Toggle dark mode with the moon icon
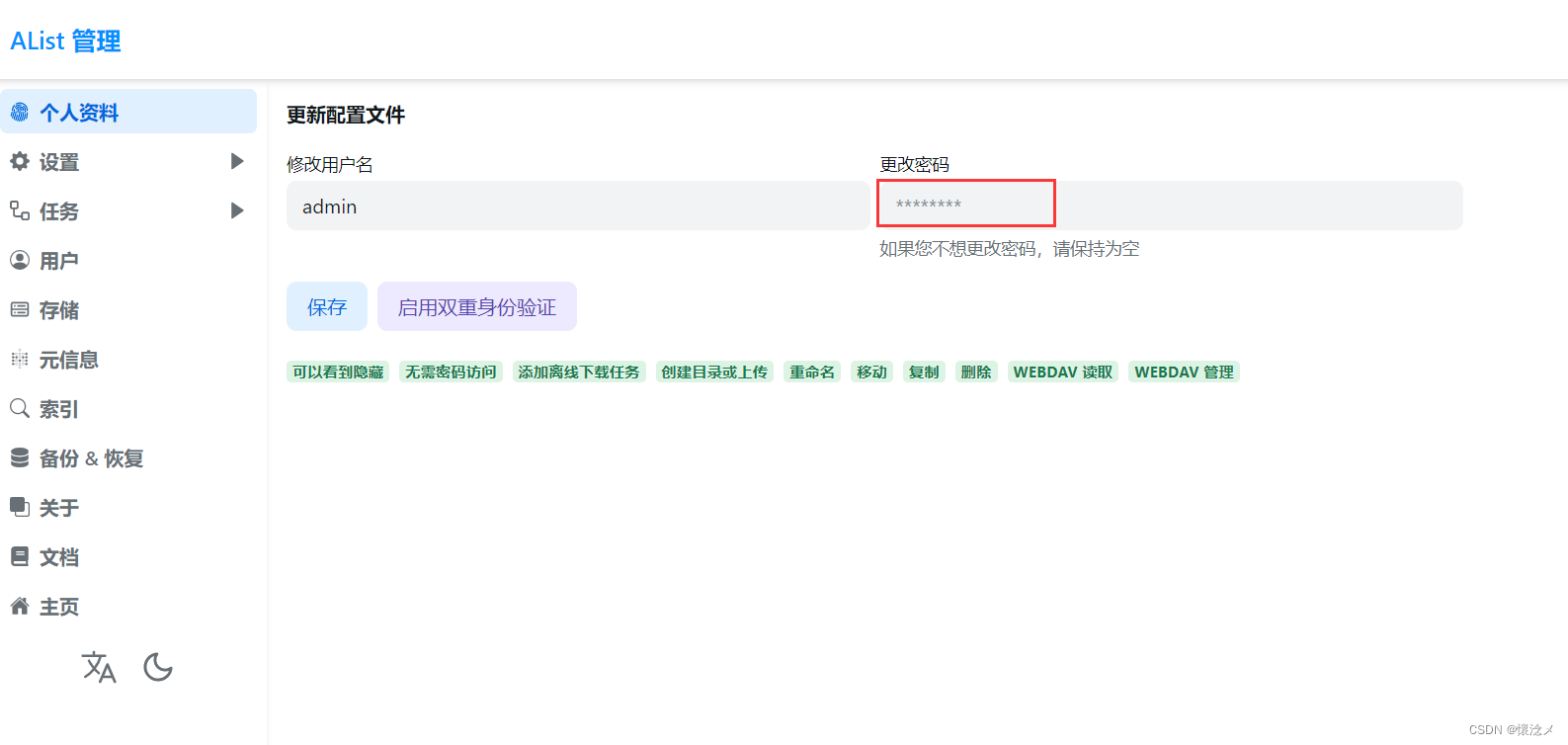This screenshot has height=745, width=1568. point(158,667)
